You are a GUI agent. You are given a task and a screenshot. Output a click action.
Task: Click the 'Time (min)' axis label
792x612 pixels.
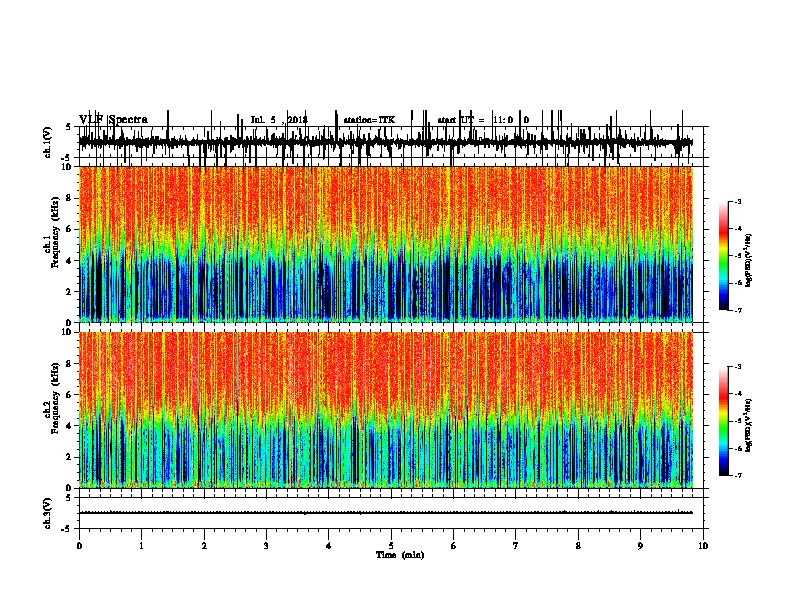[x=400, y=555]
